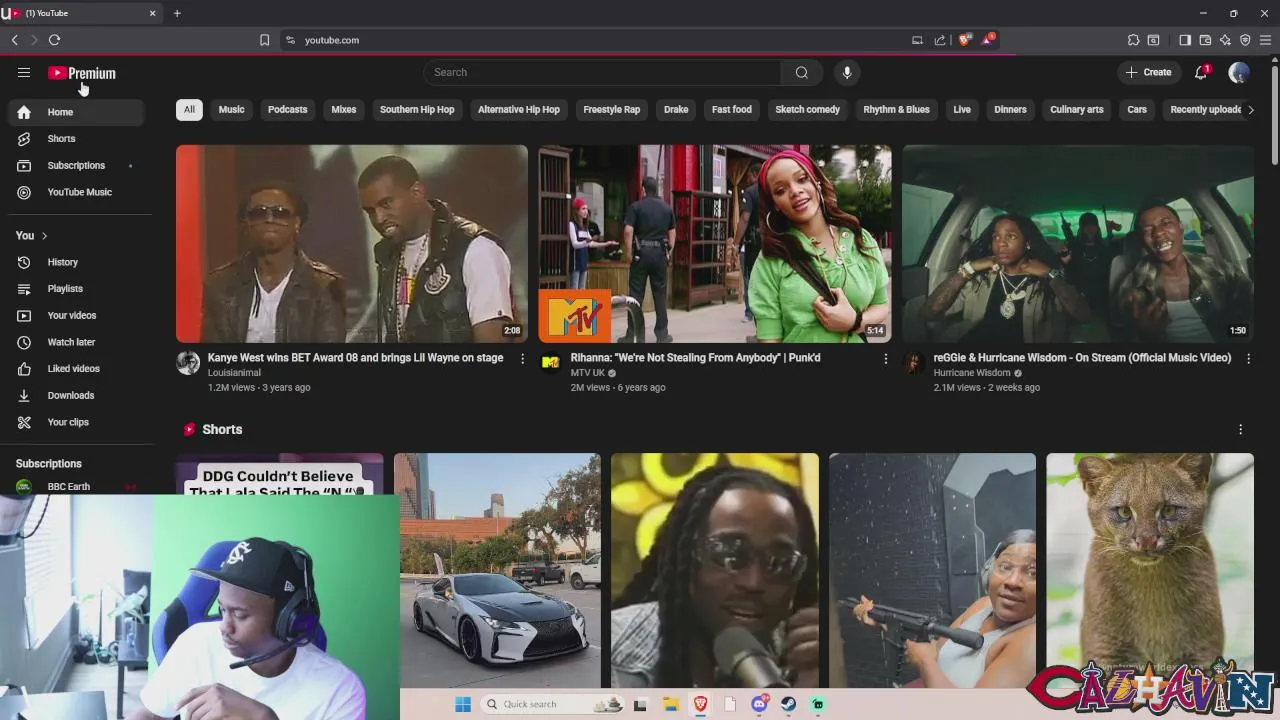Open the Brave VPN shield icon
Viewport: 1280px width, 720px height.
(1245, 40)
